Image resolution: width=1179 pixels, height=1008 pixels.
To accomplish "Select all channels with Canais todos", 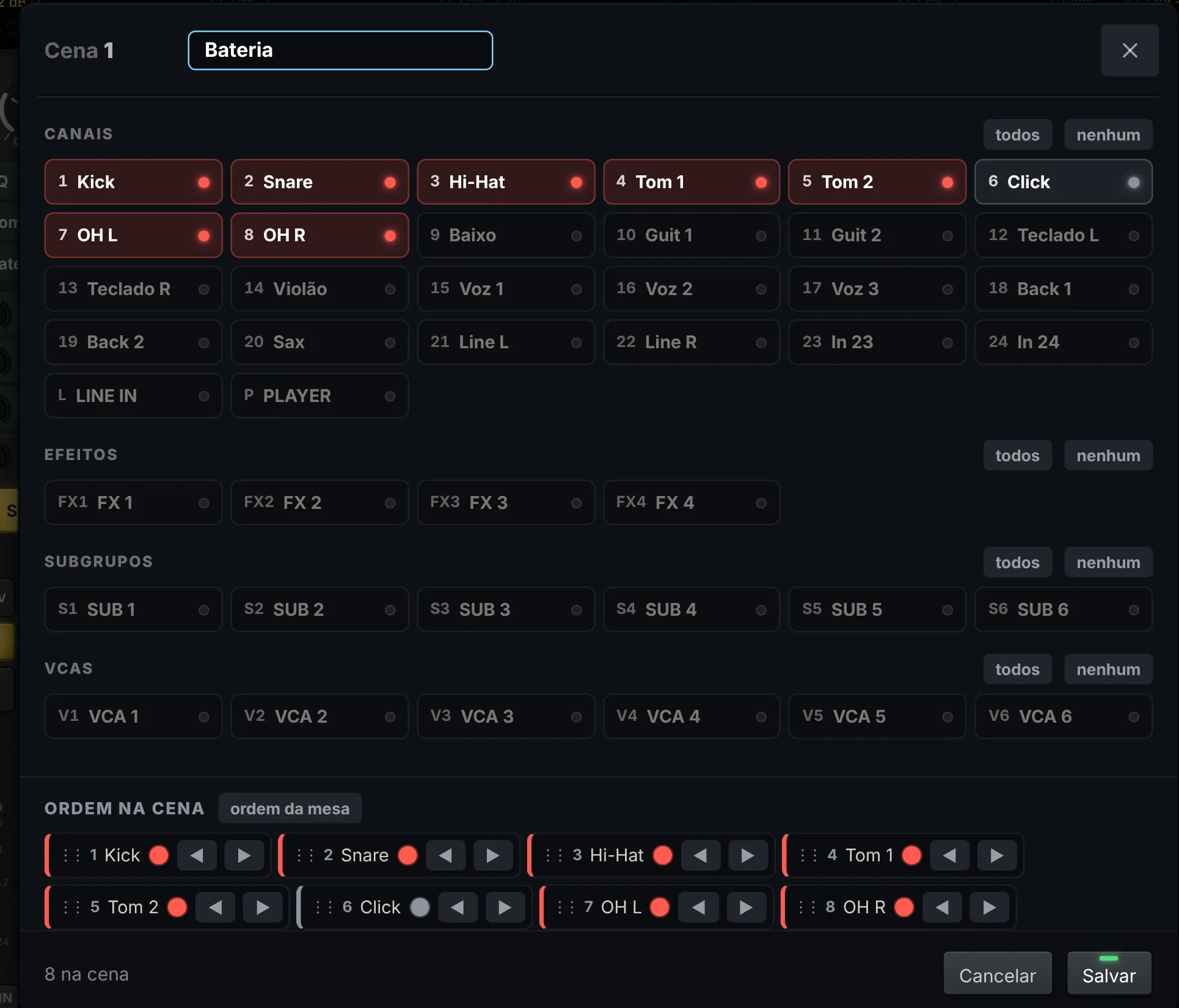I will pos(1017,134).
